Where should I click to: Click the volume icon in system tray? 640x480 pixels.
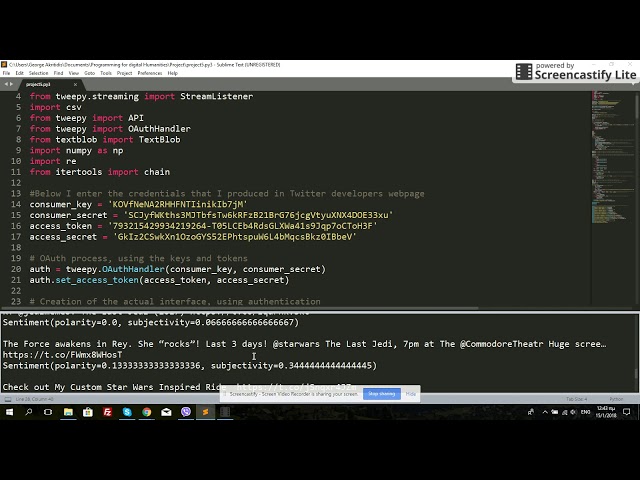coord(573,412)
